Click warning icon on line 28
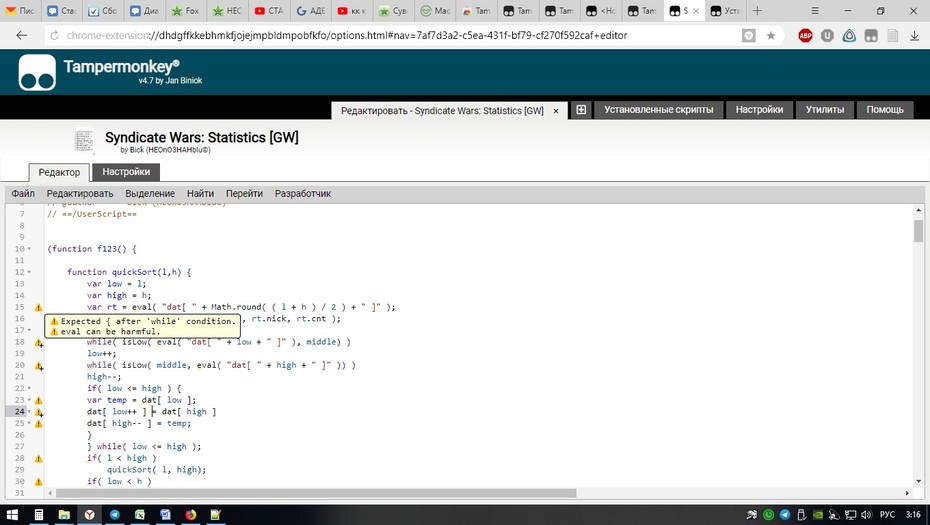Viewport: 930px width, 525px height. (x=39, y=459)
